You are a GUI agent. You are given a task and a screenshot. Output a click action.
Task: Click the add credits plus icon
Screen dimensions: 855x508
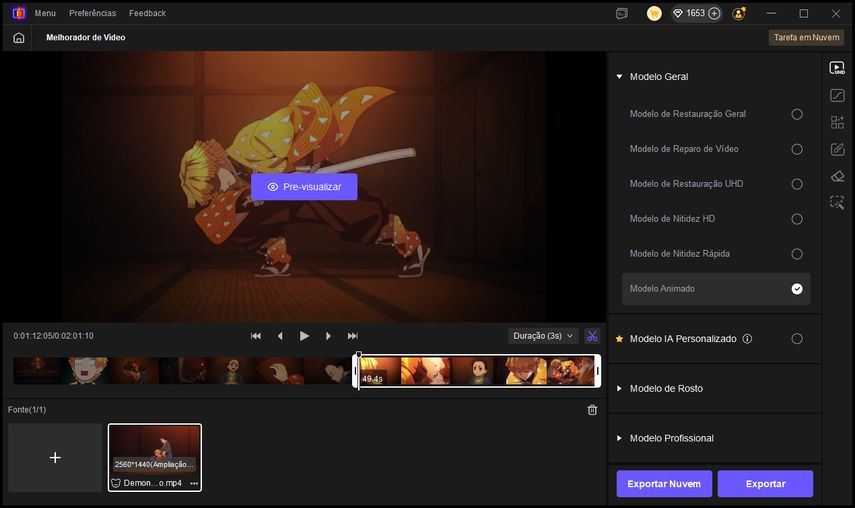pos(714,13)
